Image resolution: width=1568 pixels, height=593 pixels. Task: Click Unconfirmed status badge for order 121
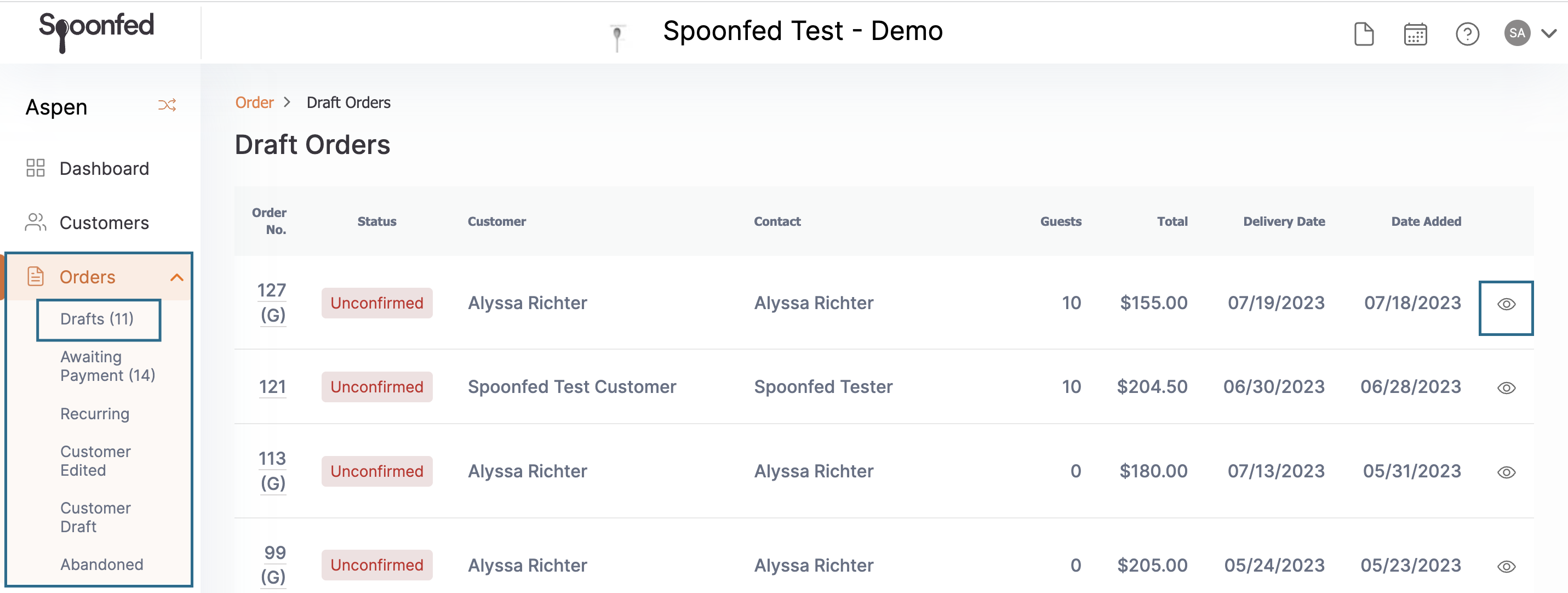point(377,386)
